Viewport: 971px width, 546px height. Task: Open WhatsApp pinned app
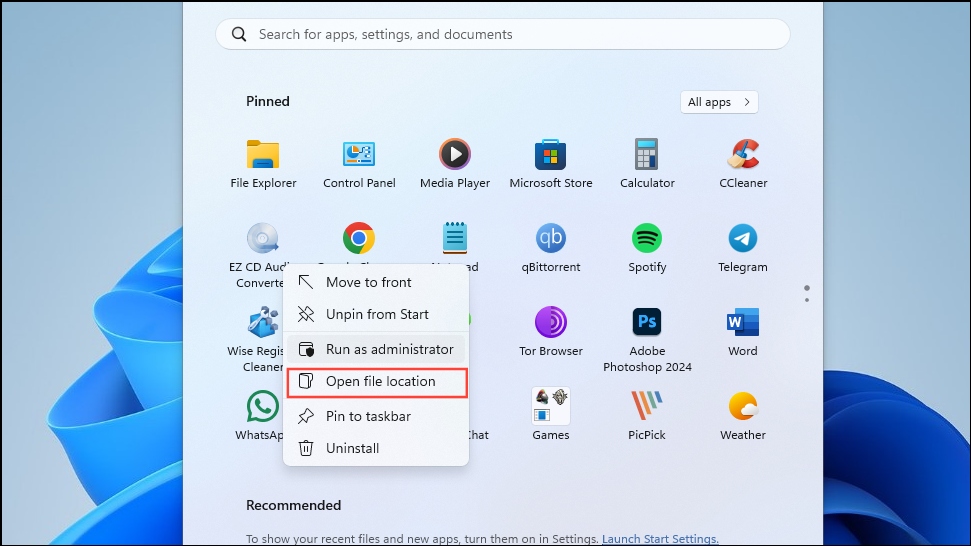point(261,415)
